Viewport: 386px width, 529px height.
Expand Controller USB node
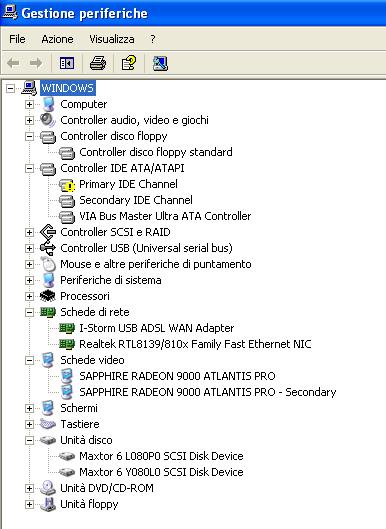click(29, 249)
